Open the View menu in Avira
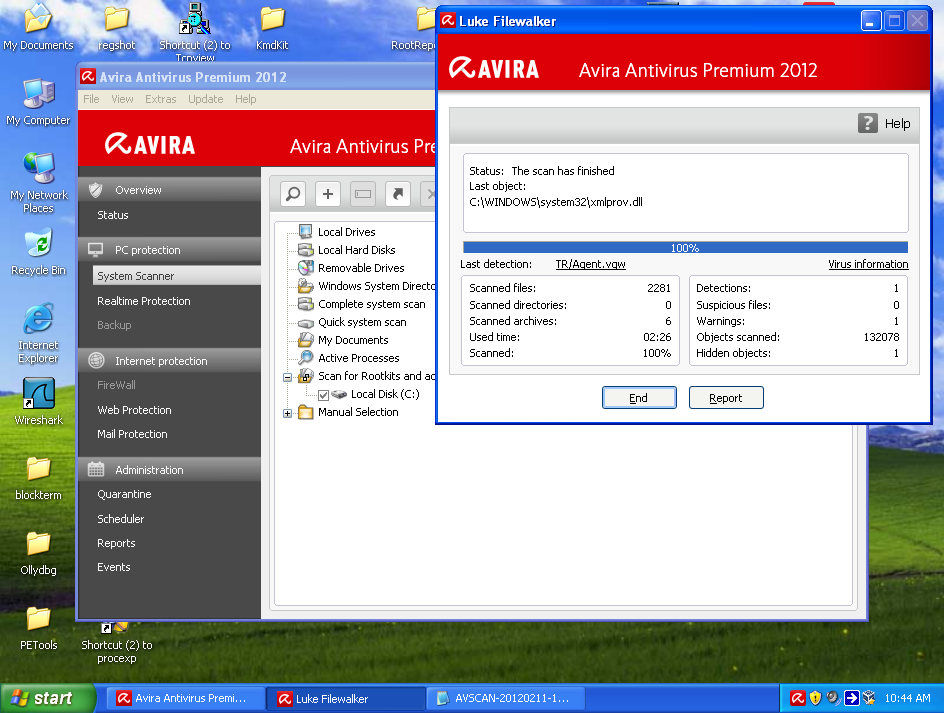The width and height of the screenshot is (944, 713). (x=122, y=99)
